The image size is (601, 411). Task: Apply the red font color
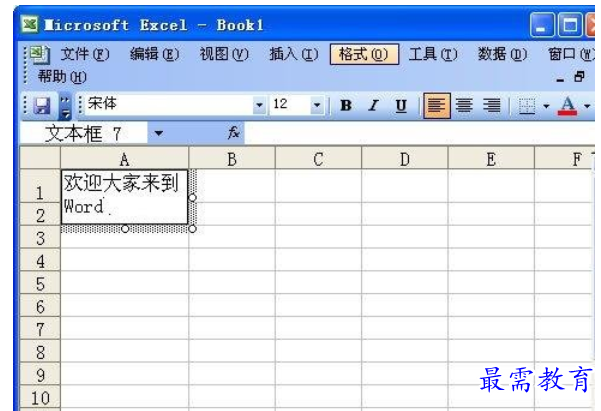(568, 106)
